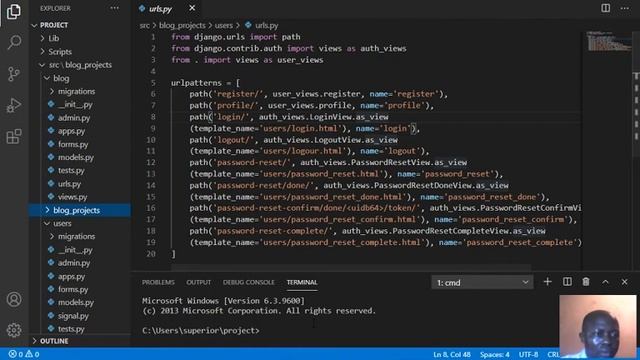Viewport: 640px width, 360px height.
Task: Click the terminal command prompt line
Action: click(201, 331)
